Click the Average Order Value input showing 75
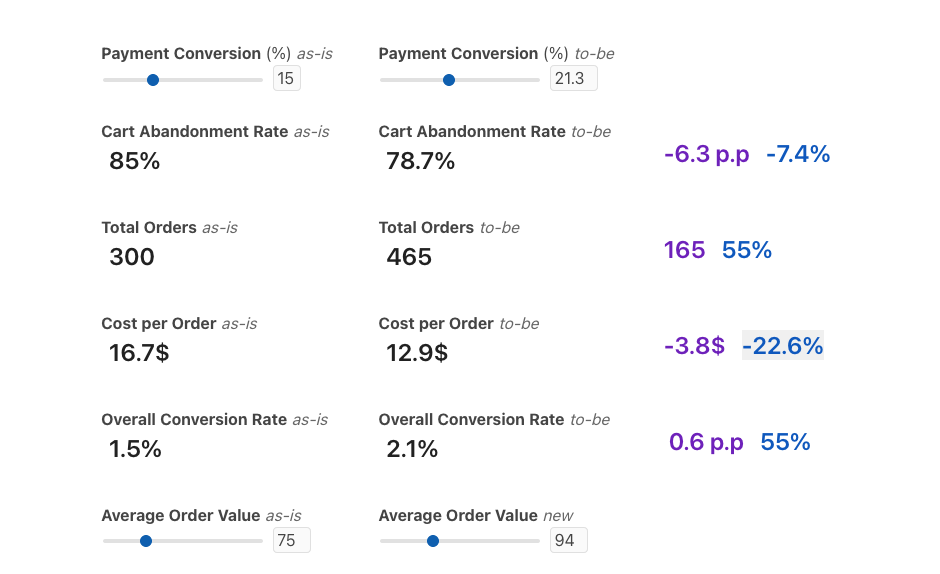The height and width of the screenshot is (574, 940). tap(291, 541)
